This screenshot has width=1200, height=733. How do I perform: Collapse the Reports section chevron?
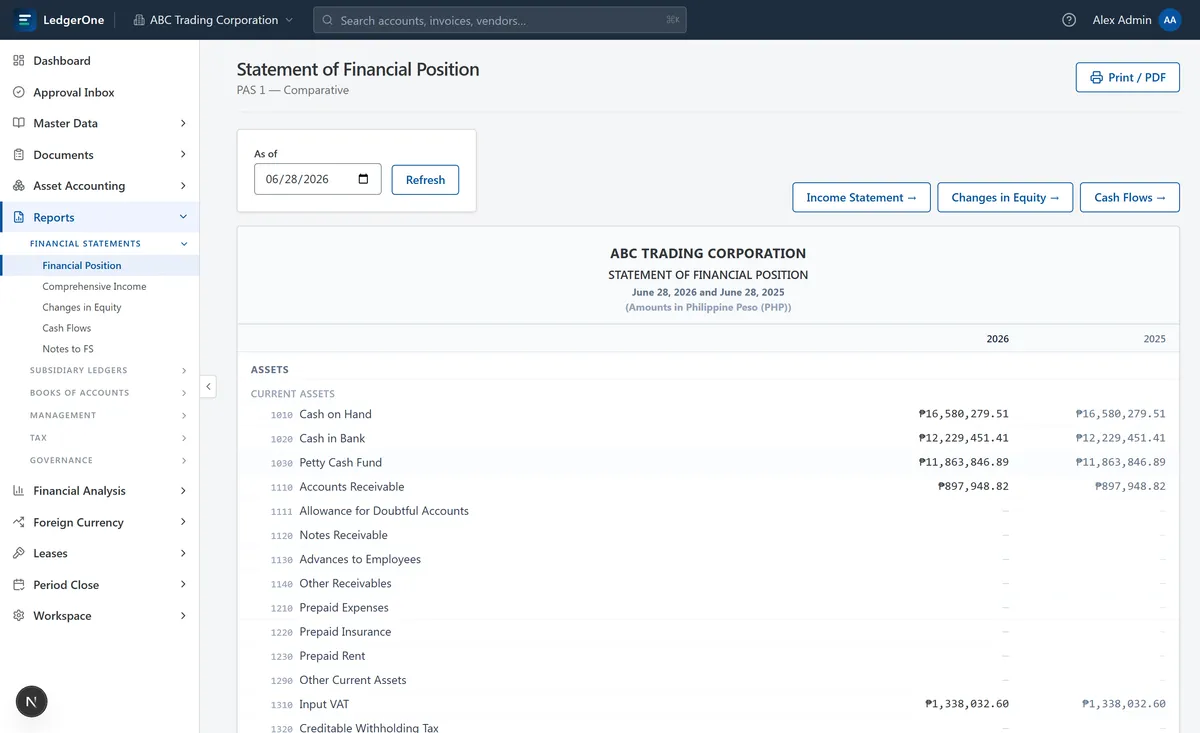pos(183,217)
